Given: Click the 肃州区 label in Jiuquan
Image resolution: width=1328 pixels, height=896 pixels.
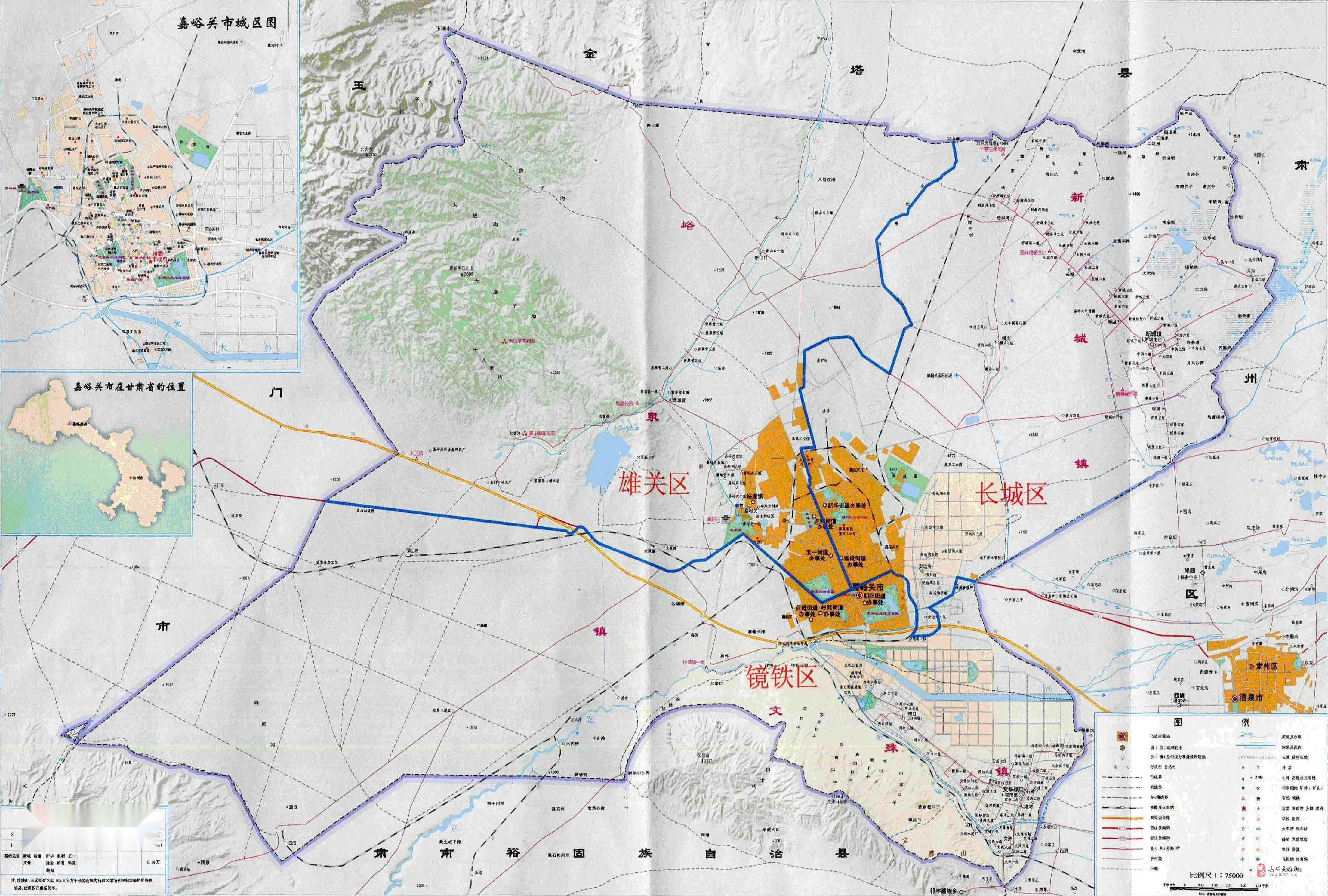Looking at the screenshot, I should [1267, 666].
